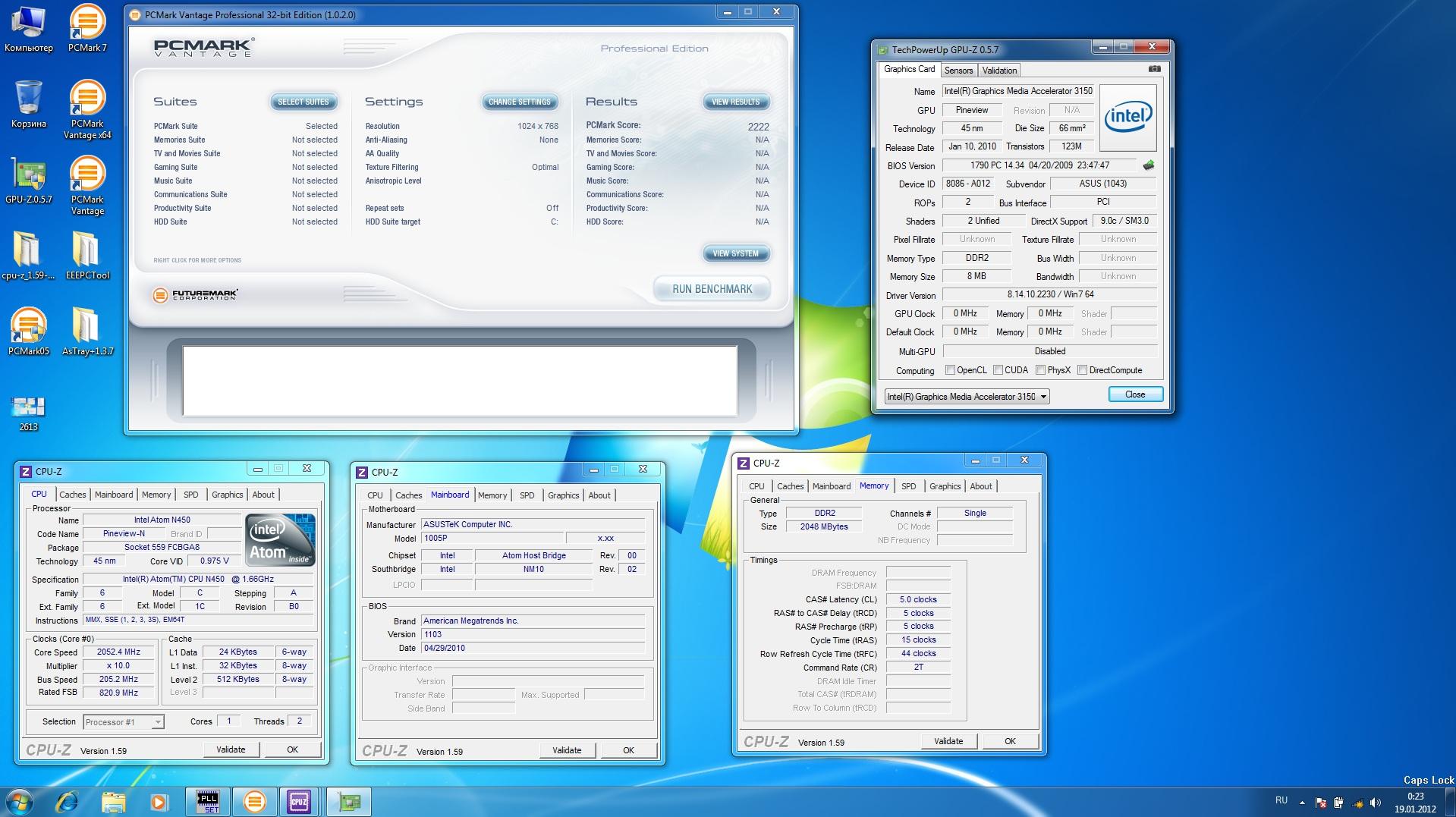Click the Intel Atom logo in CPU-Z
The width and height of the screenshot is (1456, 817).
tap(280, 539)
